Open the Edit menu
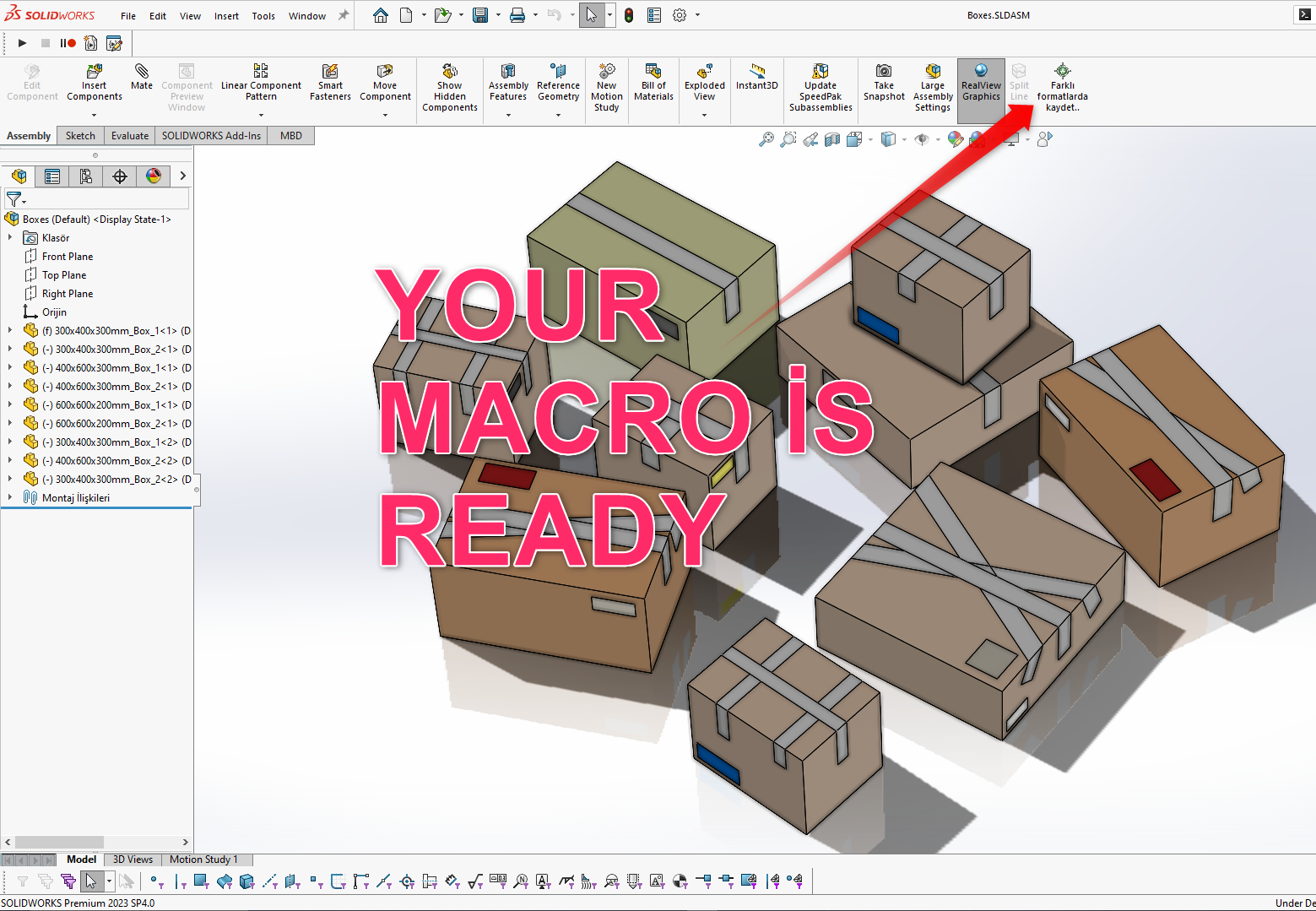This screenshot has height=911, width=1316. (x=158, y=16)
